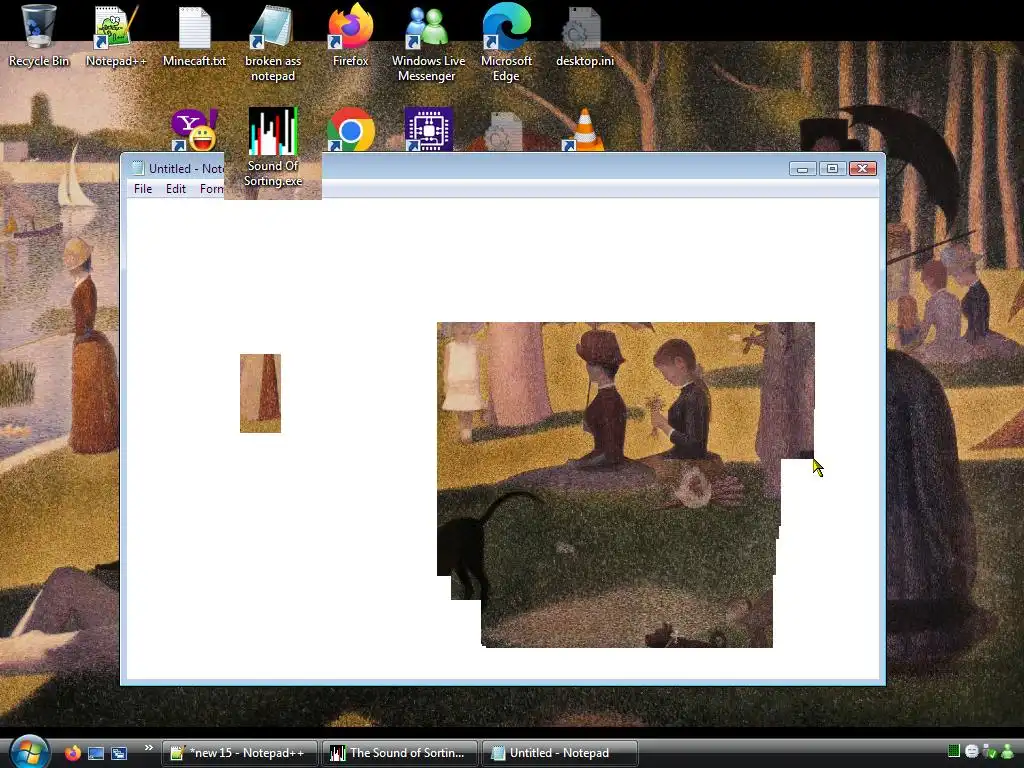Select the Minecaft.txt file icon
Viewport: 1024px width, 768px height.
click(194, 36)
